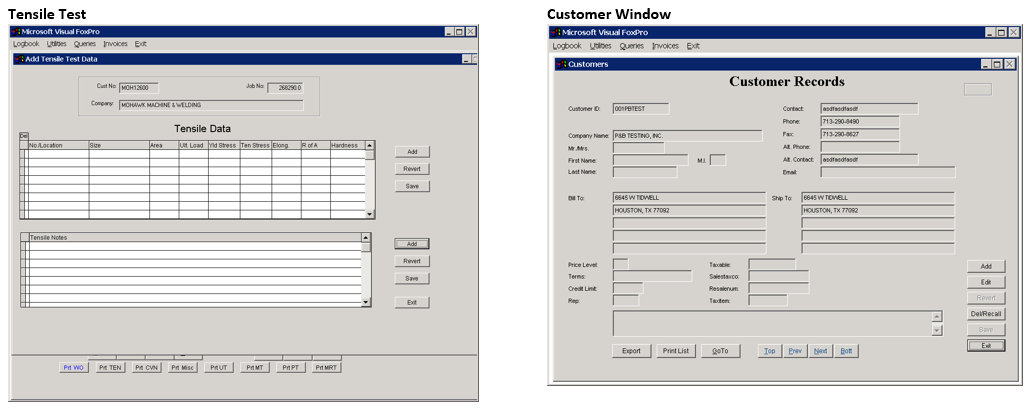Click the Del/Recall button
The image size is (1035, 411).
(986, 314)
